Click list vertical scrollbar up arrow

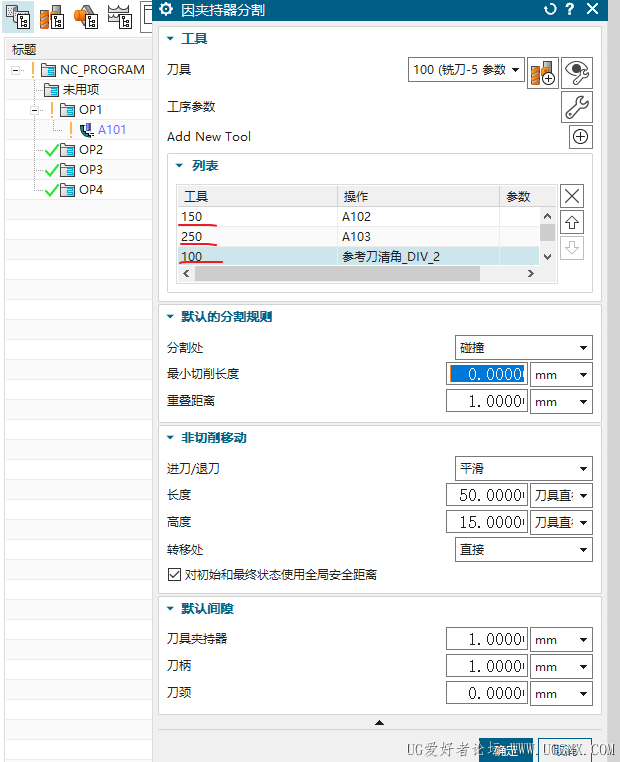point(548,216)
